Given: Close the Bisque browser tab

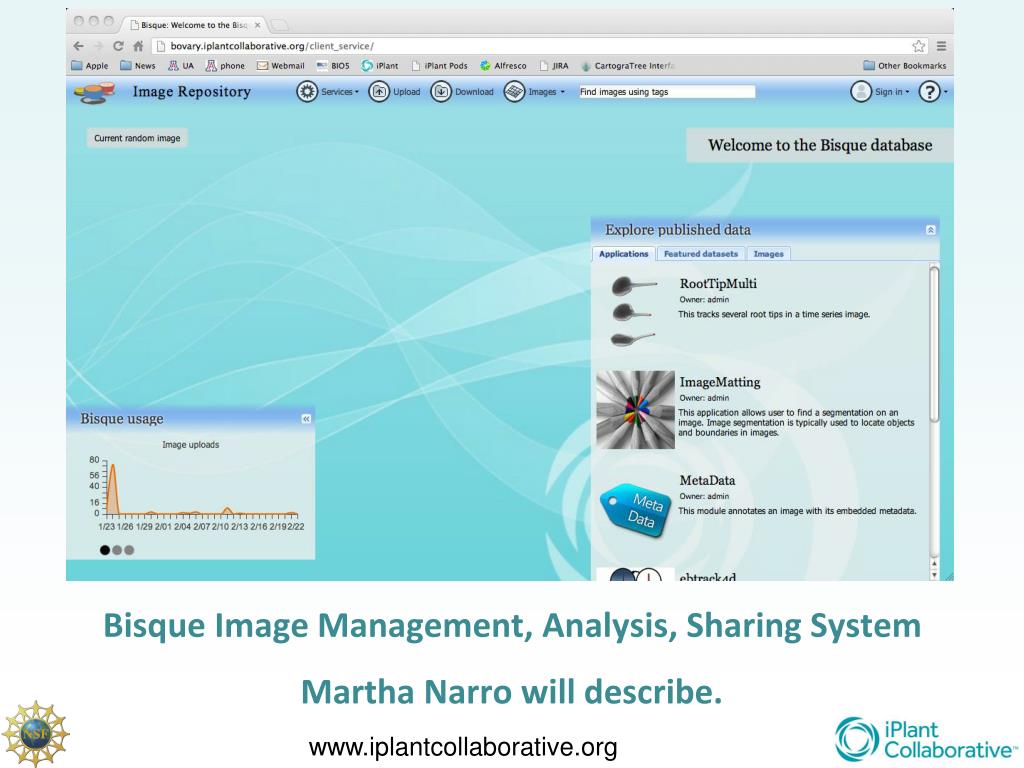Looking at the screenshot, I should pyautogui.click(x=257, y=25).
